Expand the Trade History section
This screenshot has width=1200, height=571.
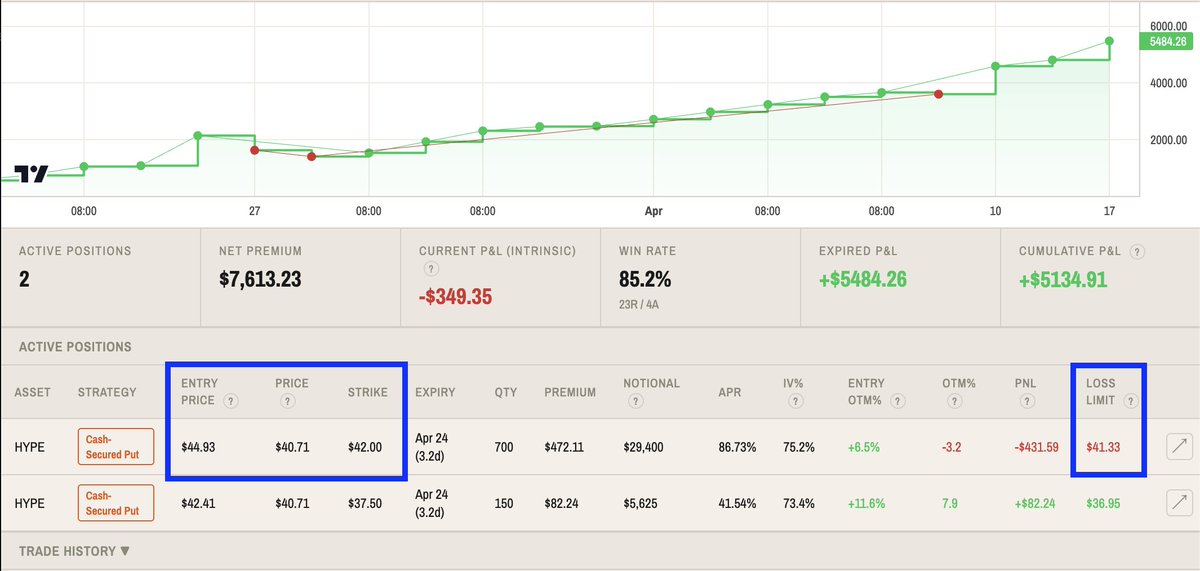[x=74, y=551]
